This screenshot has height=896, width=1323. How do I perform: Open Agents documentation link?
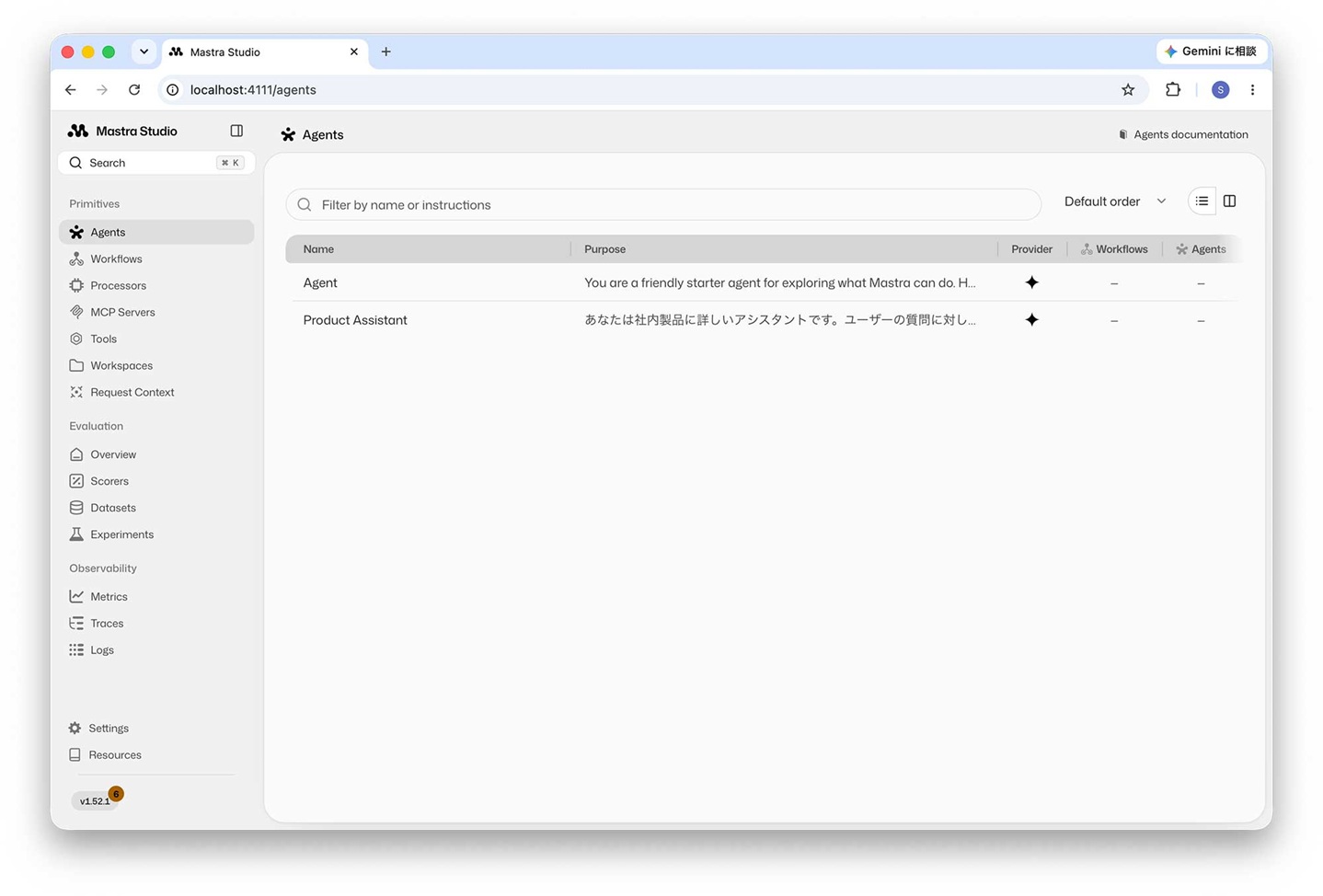(1183, 134)
